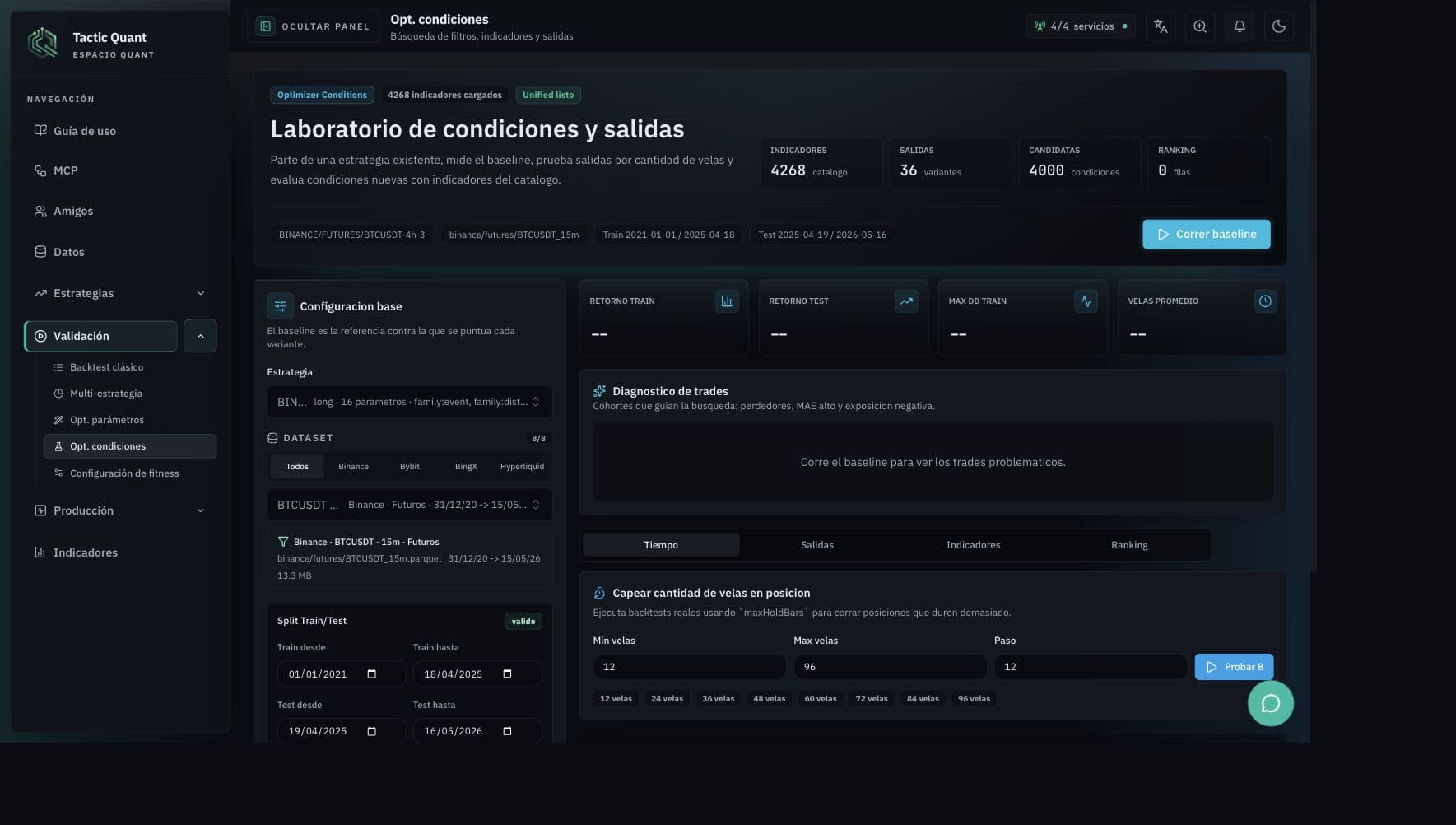This screenshot has height=825, width=1456.
Task: Click Test hasta date field
Action: pyautogui.click(x=477, y=731)
